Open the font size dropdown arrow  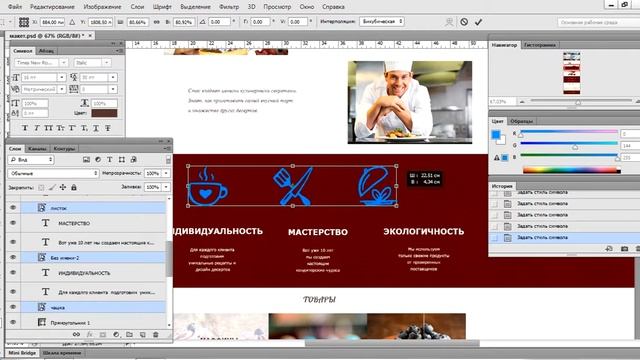pyautogui.click(x=62, y=77)
